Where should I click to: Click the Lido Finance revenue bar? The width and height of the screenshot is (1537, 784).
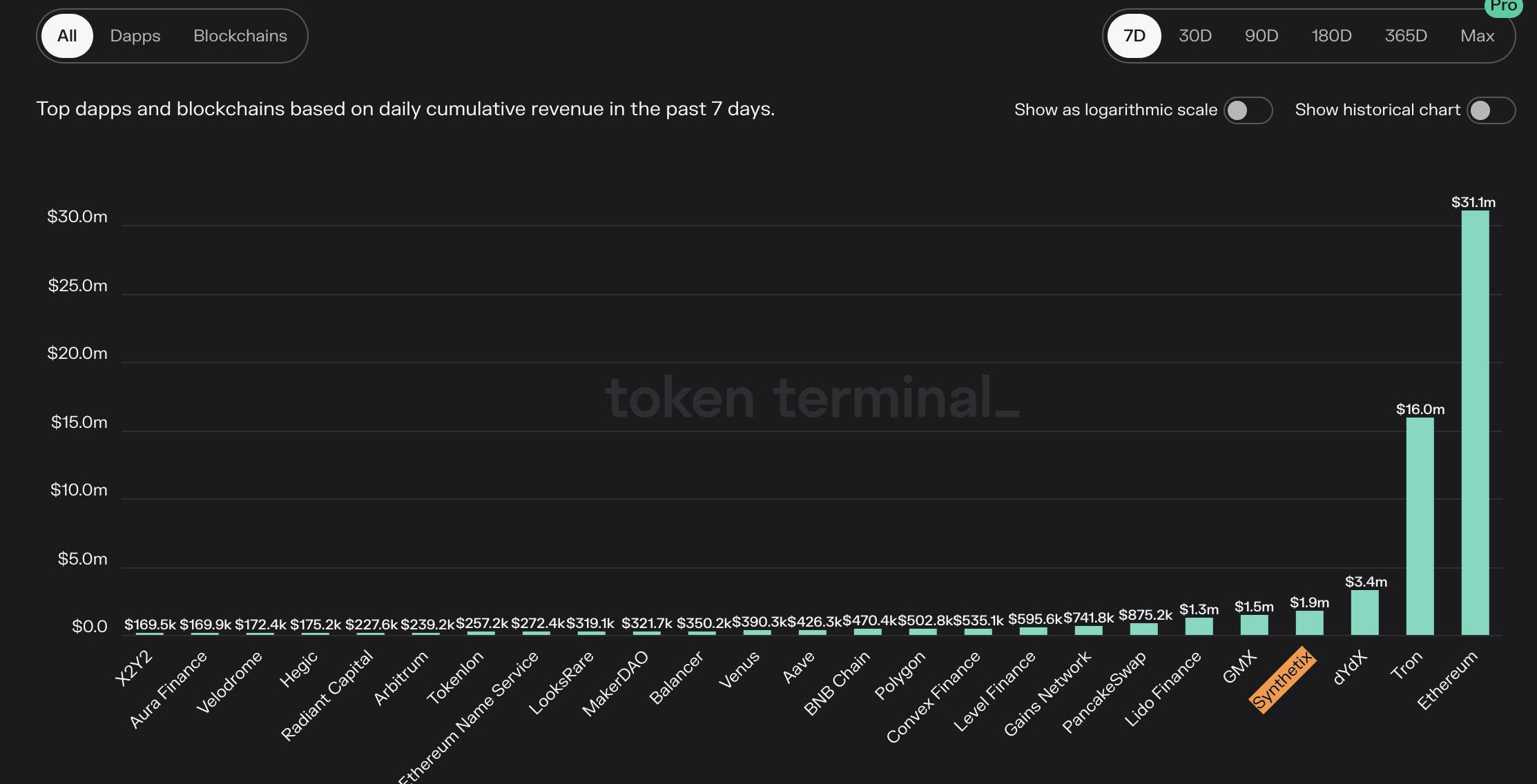[x=1199, y=626]
